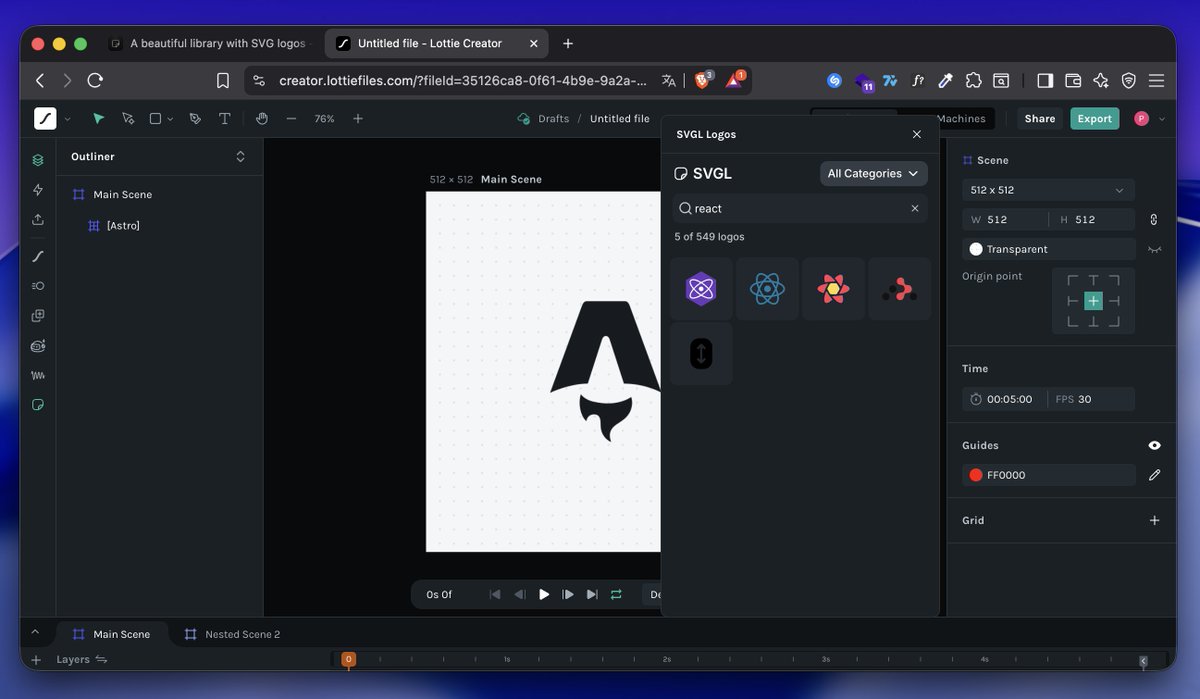Add a Grid with plus icon
Image resolution: width=1200 pixels, height=699 pixels.
(x=1154, y=520)
